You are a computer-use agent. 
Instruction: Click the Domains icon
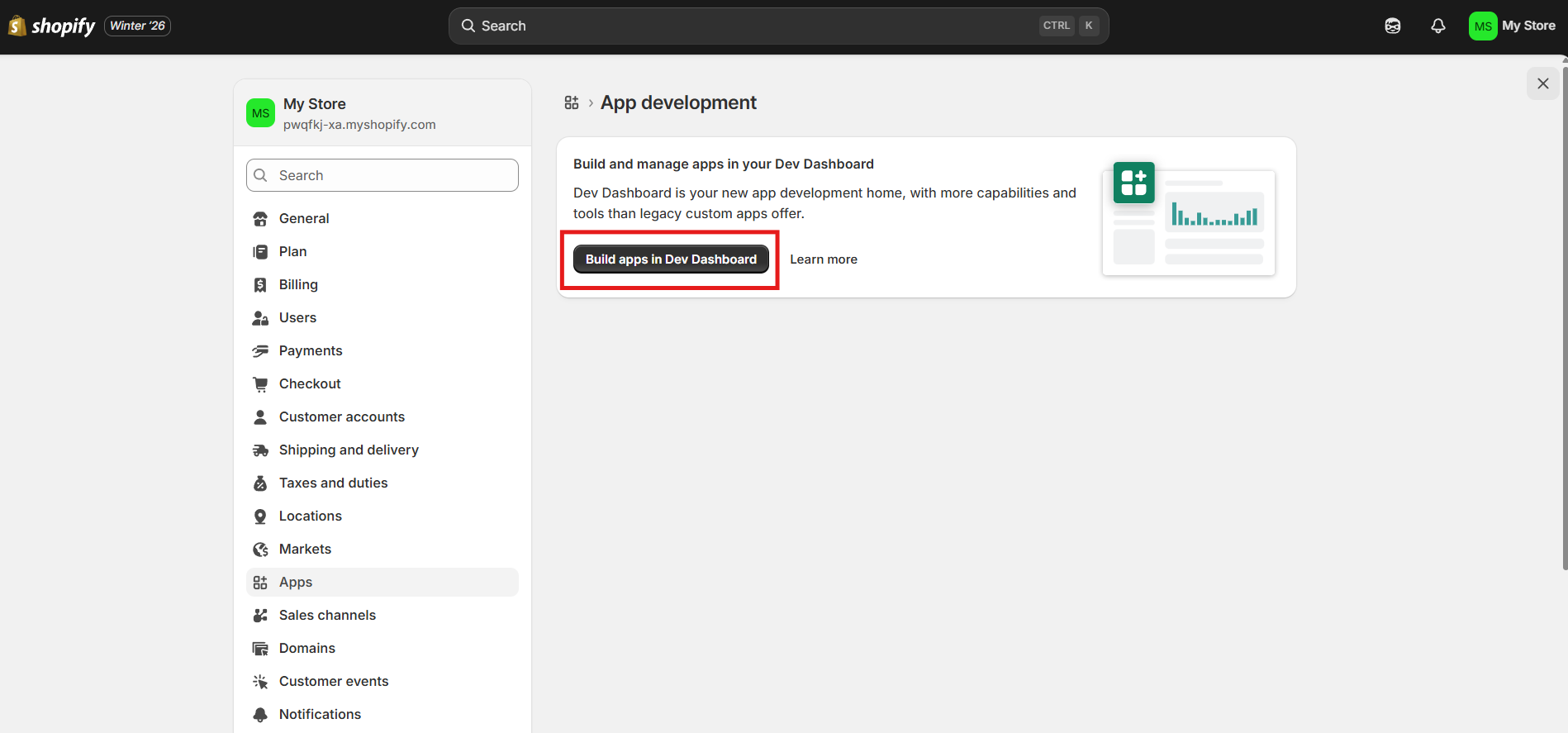click(260, 649)
